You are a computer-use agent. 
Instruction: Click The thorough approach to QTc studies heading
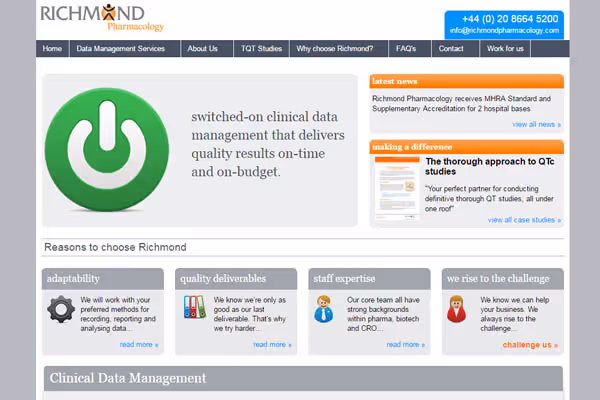coord(490,167)
